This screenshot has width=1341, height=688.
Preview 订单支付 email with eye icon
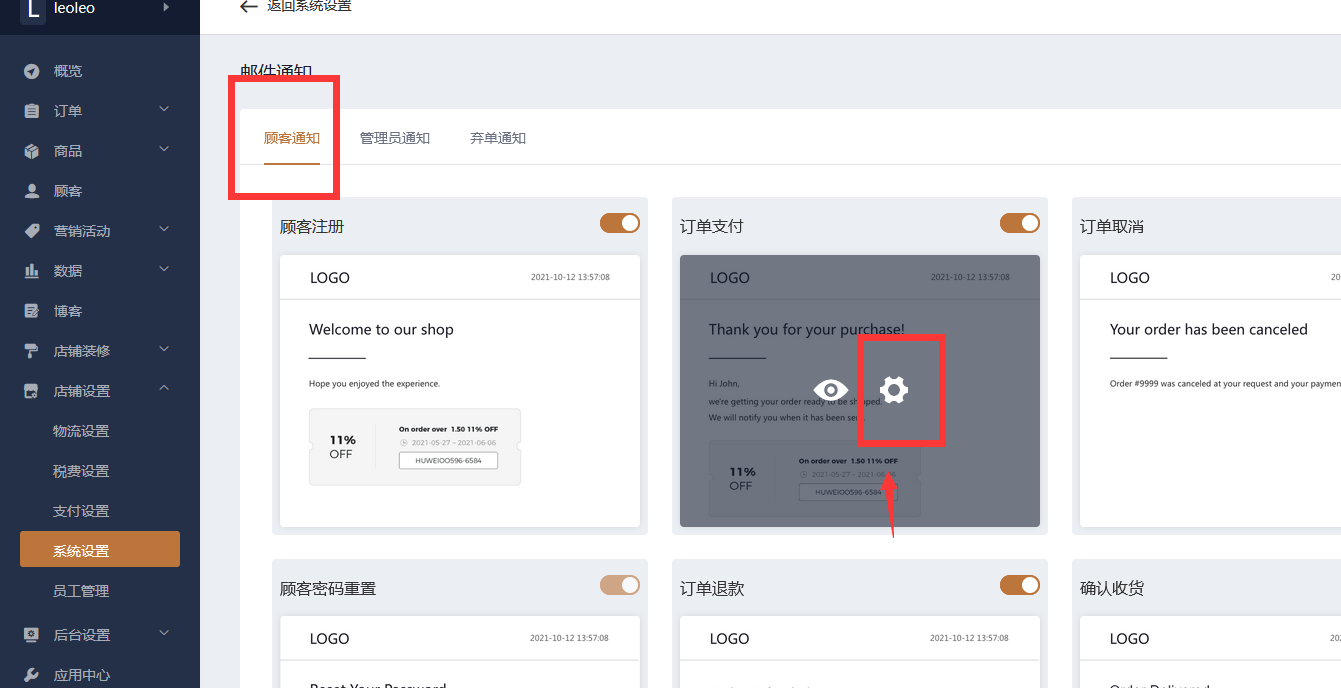[x=831, y=390]
